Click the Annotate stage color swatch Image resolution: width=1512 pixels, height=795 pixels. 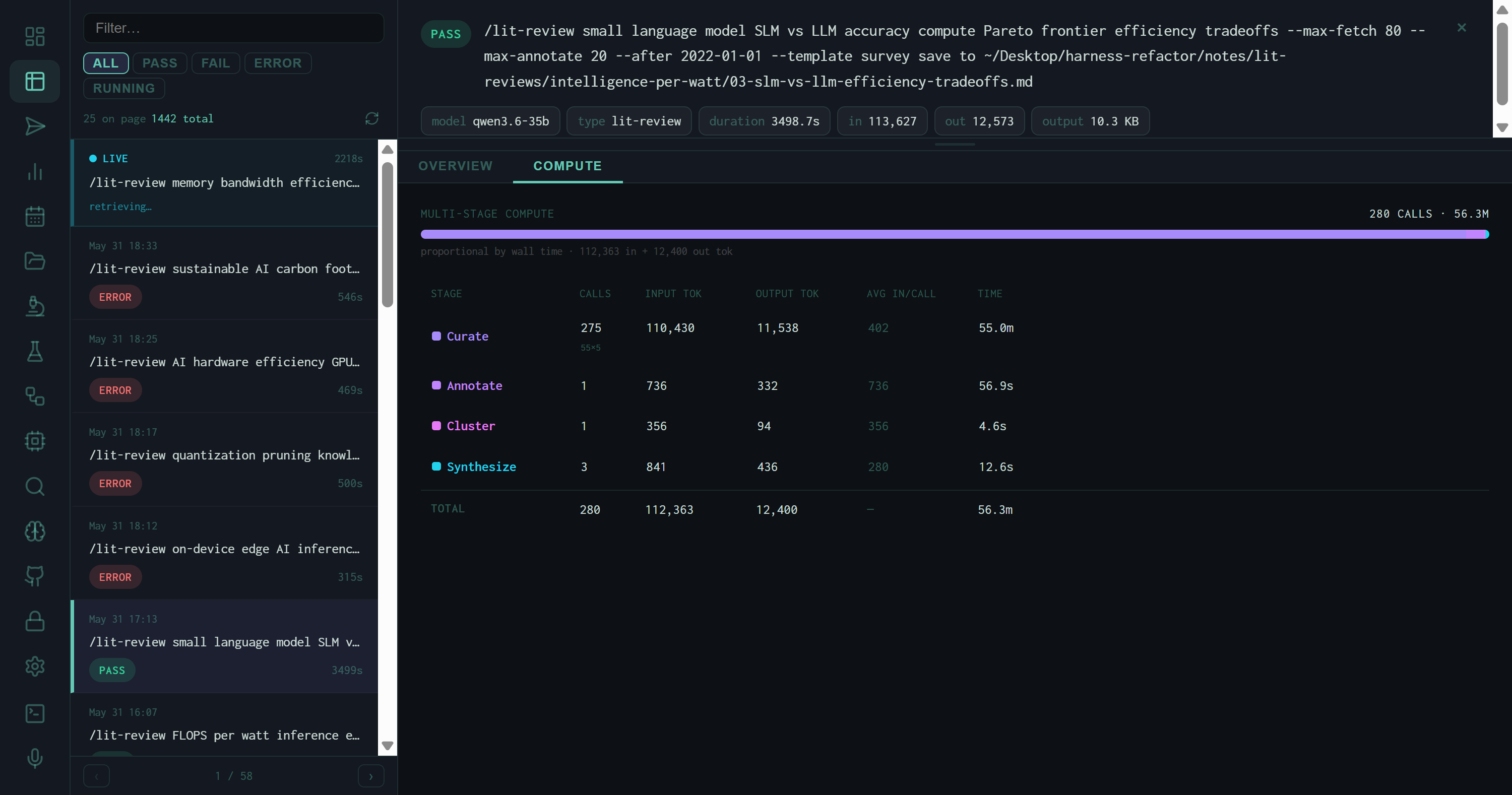tap(436, 385)
